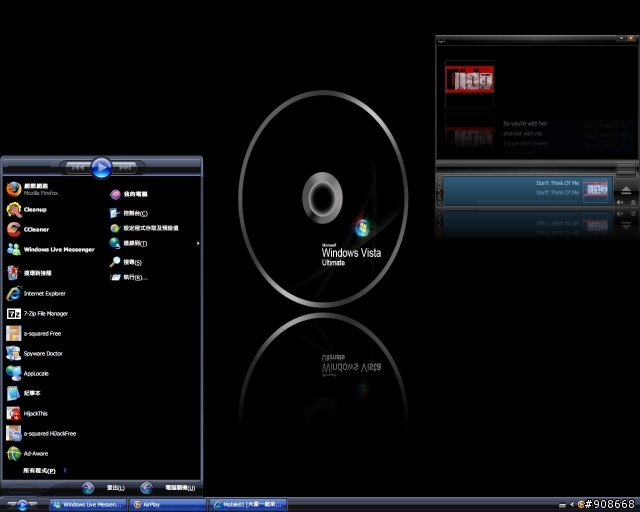Open Search (S) with the magnifier icon
The height and width of the screenshot is (512, 640).
126,262
